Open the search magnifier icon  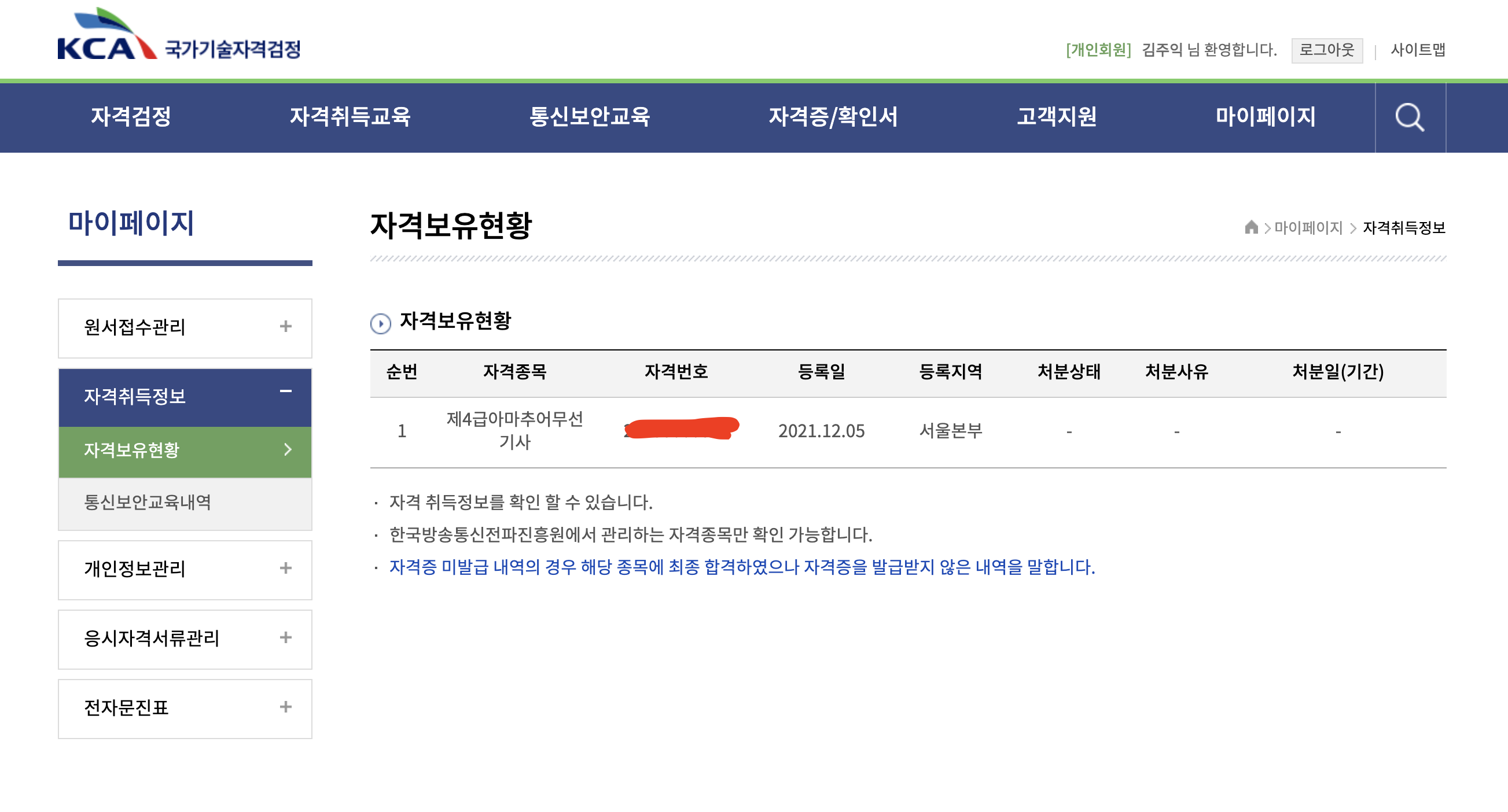pos(1409,117)
